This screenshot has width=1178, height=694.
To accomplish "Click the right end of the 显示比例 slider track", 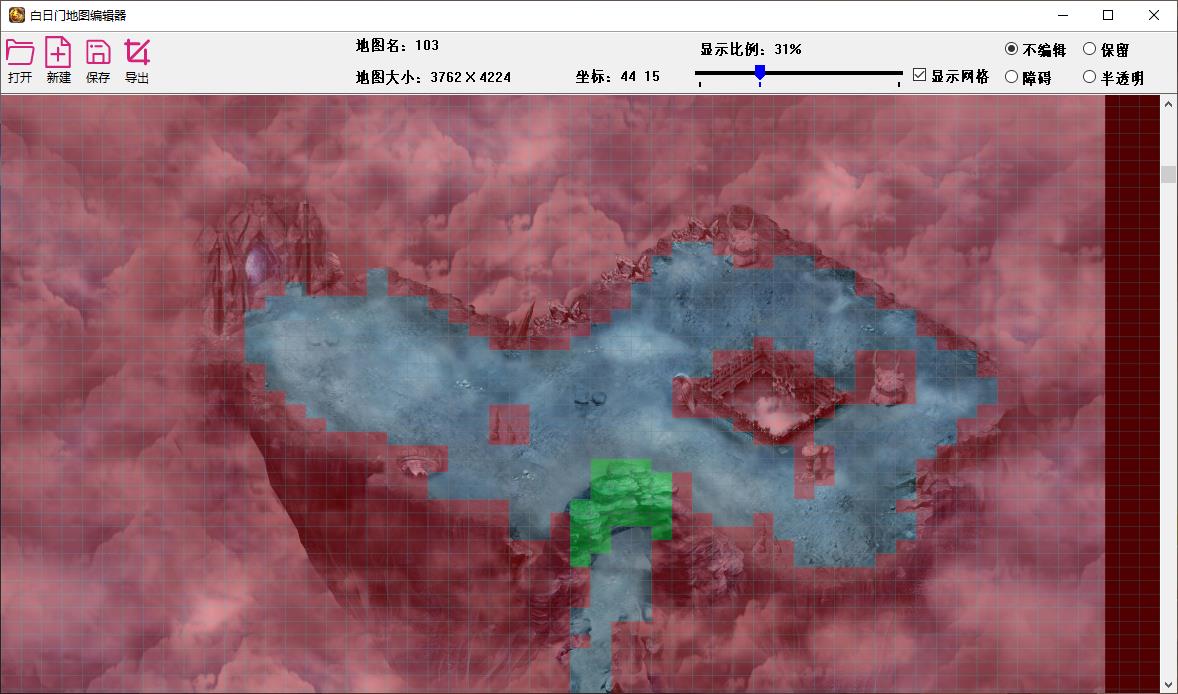I will [899, 73].
